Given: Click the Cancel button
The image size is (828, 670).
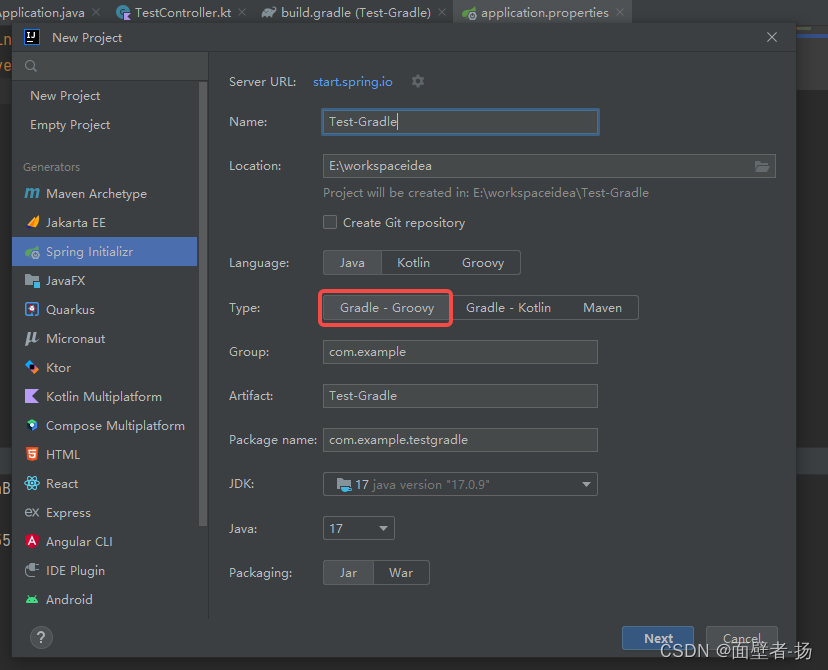Looking at the screenshot, I should pyautogui.click(x=741, y=638).
